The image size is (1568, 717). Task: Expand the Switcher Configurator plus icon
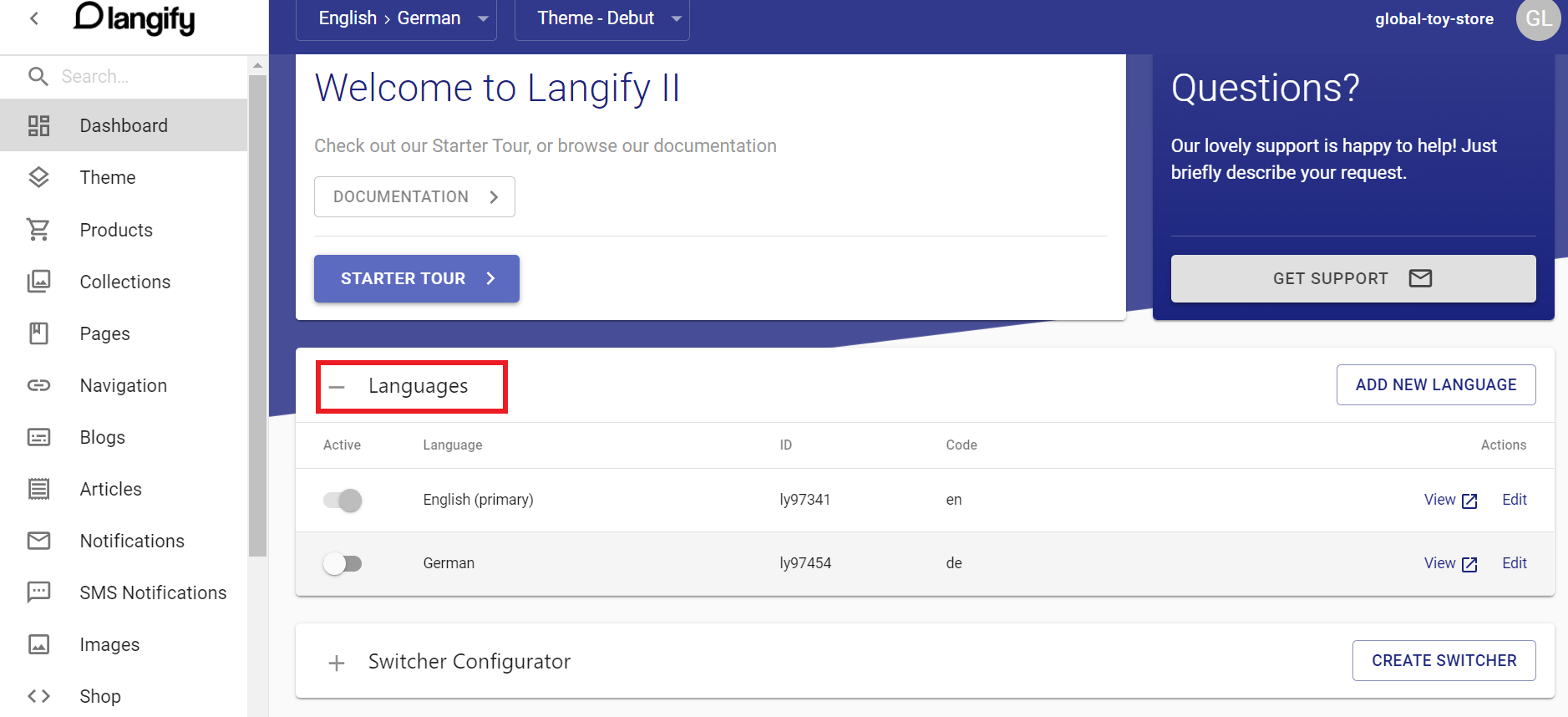click(x=337, y=663)
